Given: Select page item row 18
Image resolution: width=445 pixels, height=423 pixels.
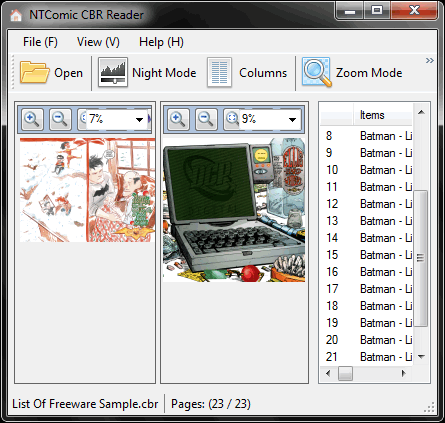Looking at the screenshot, I should [366, 306].
